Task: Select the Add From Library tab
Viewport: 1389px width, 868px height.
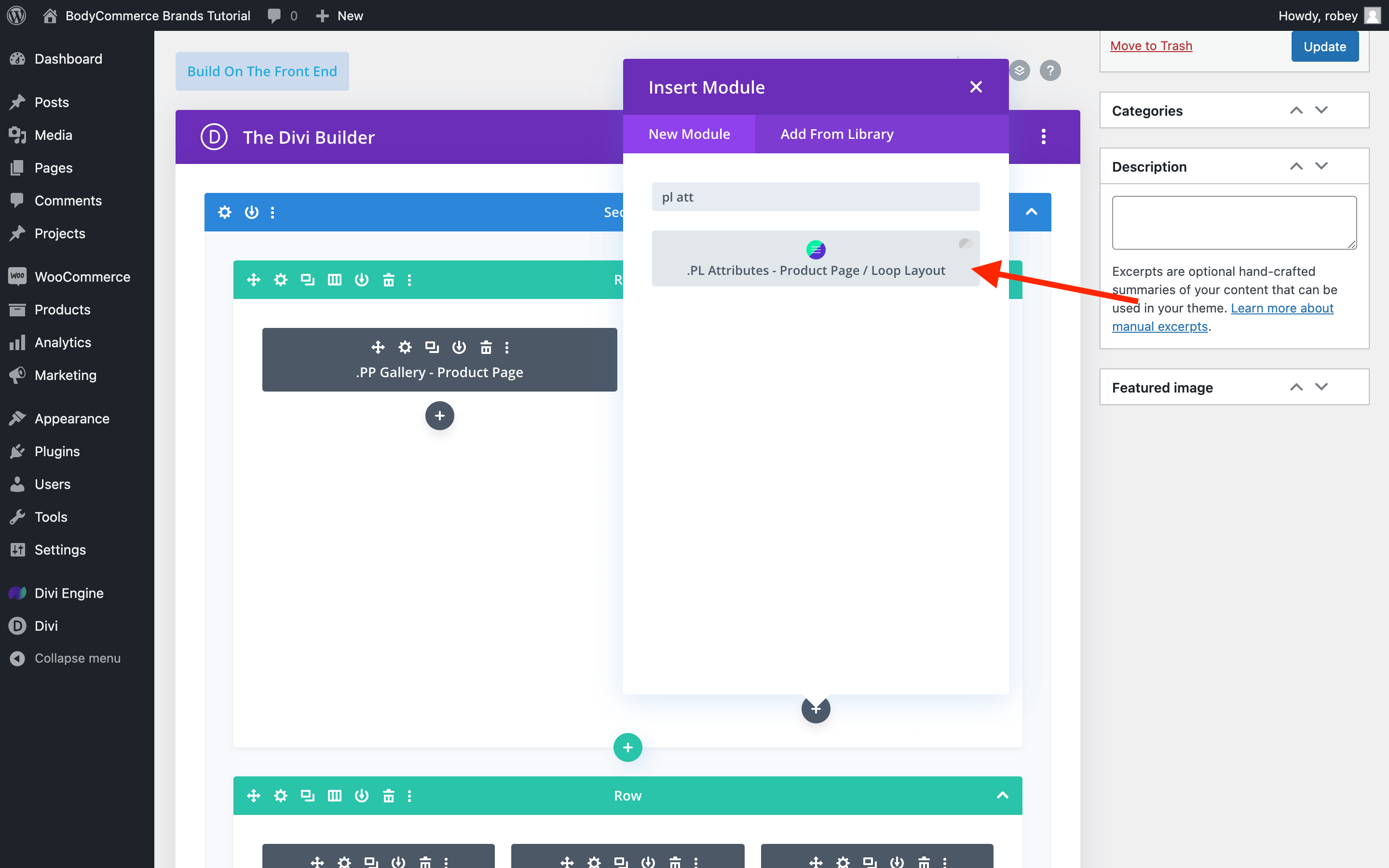Action: tap(835, 133)
